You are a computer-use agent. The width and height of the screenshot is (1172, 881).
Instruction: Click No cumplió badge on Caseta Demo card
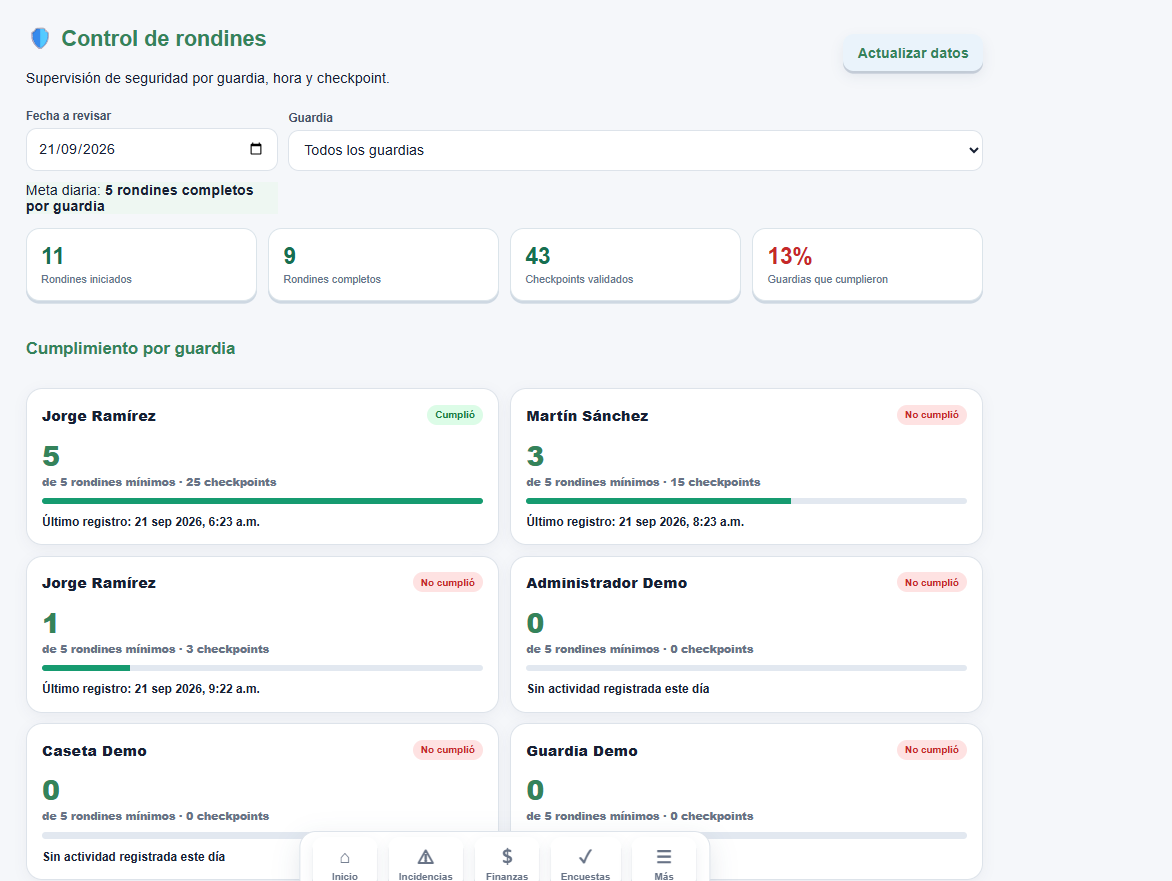click(448, 749)
